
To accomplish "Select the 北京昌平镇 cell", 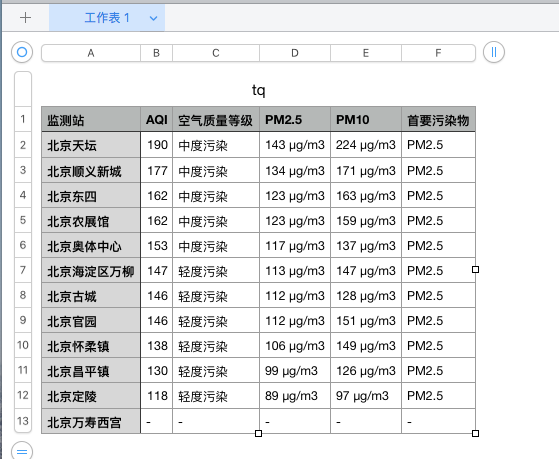I will coord(91,370).
